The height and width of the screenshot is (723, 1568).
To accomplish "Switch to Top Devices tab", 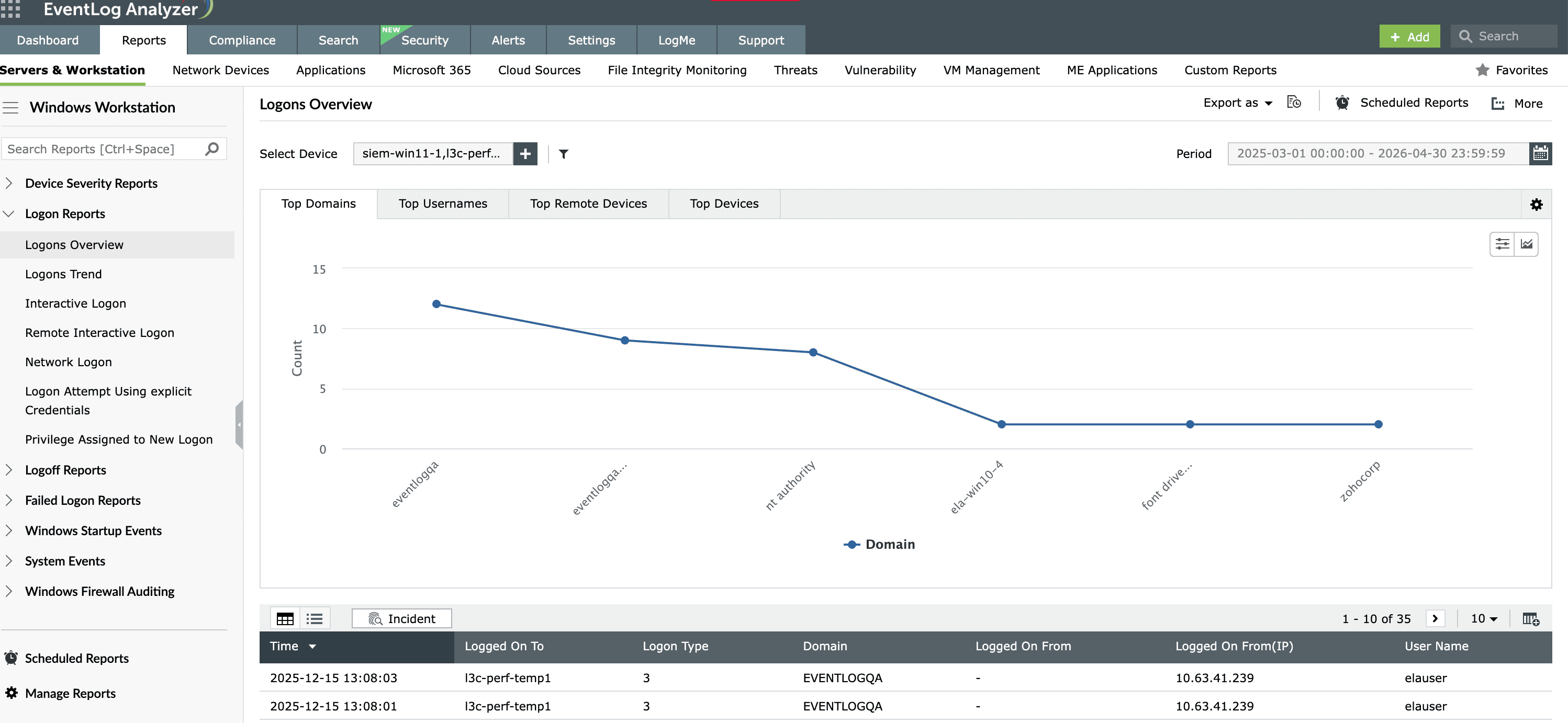I will pyautogui.click(x=724, y=204).
